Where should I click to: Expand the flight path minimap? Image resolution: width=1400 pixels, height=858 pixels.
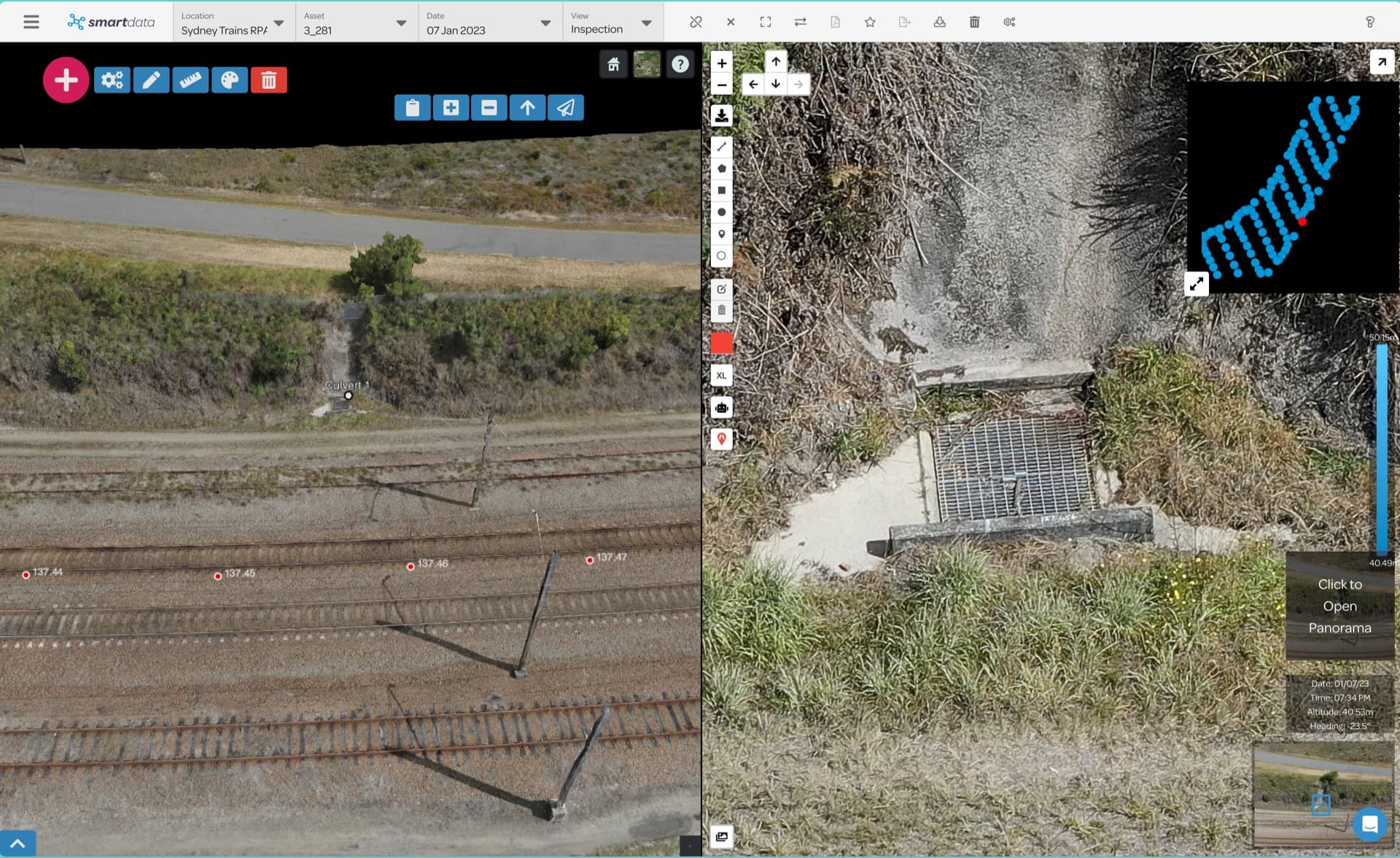[1197, 285]
